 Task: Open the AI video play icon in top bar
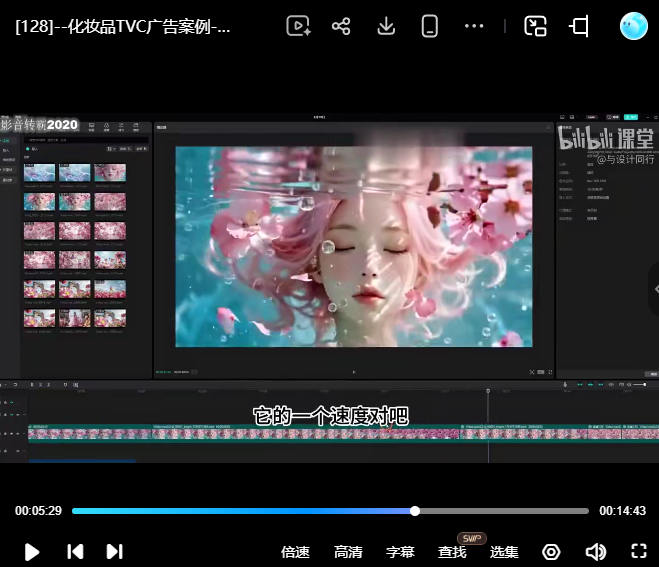tap(298, 26)
